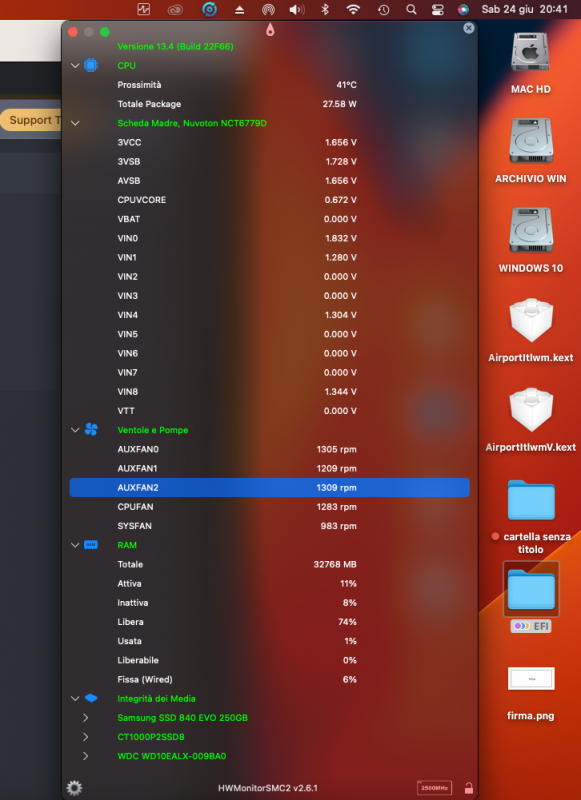
Task: Select the AVSB voltage row
Action: point(269,181)
